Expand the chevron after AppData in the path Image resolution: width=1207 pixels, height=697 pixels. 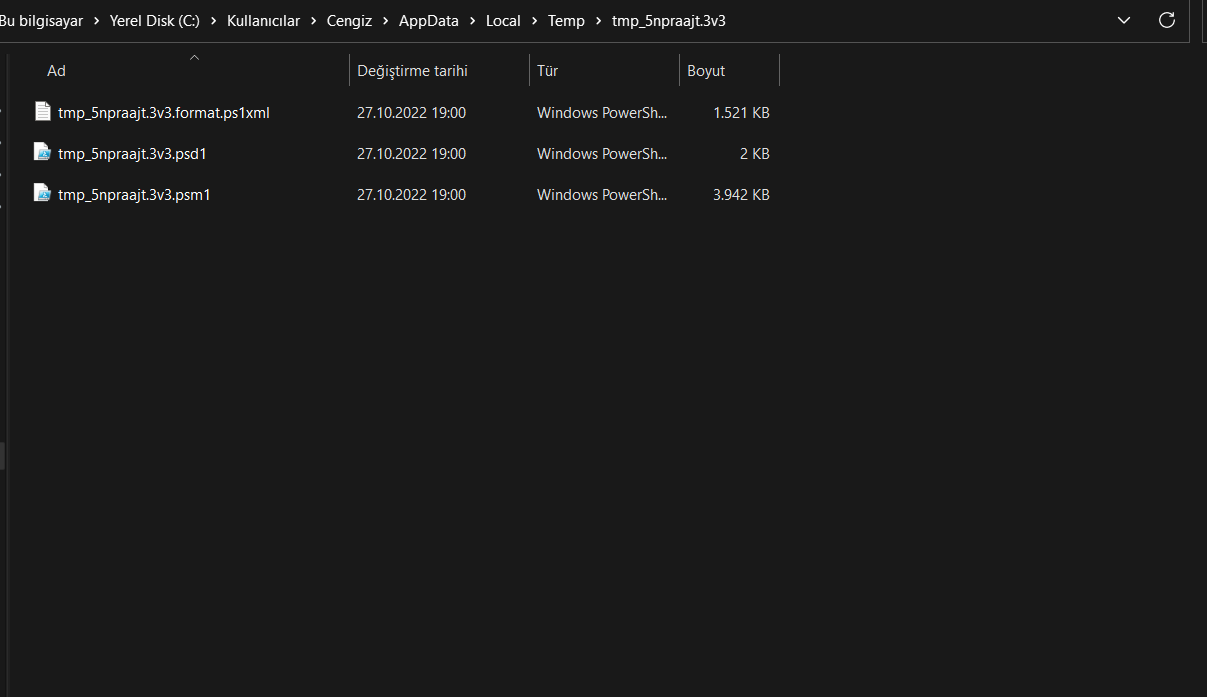[x=472, y=21]
